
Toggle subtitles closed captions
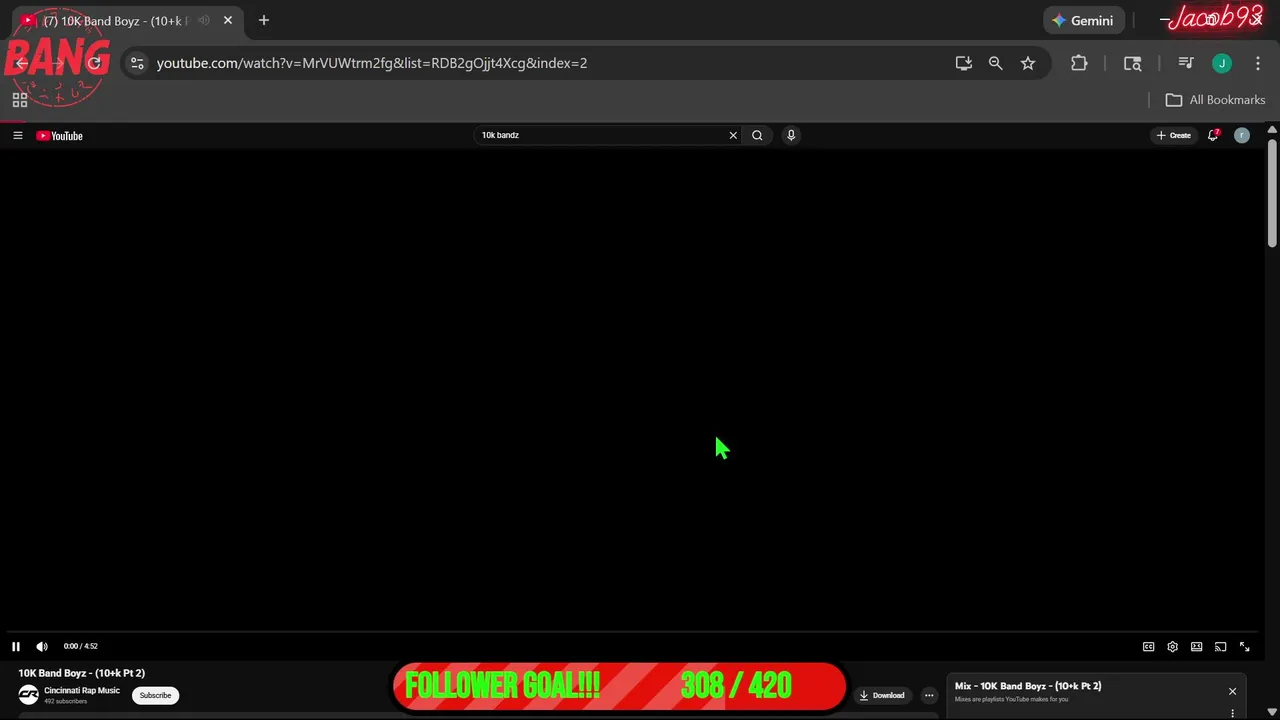click(x=1149, y=647)
